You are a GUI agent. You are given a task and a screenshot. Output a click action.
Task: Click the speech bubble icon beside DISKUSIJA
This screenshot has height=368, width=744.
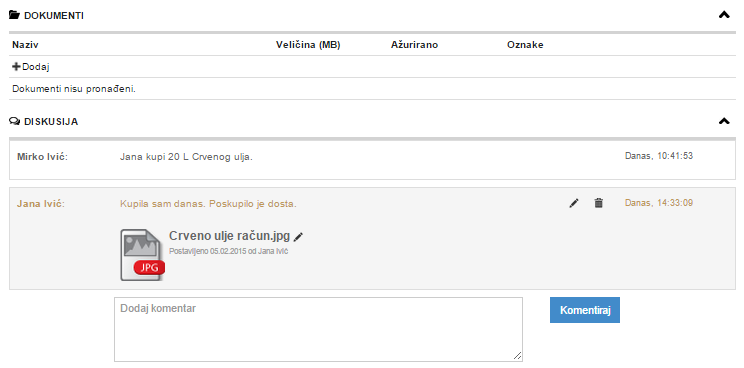[x=14, y=122]
